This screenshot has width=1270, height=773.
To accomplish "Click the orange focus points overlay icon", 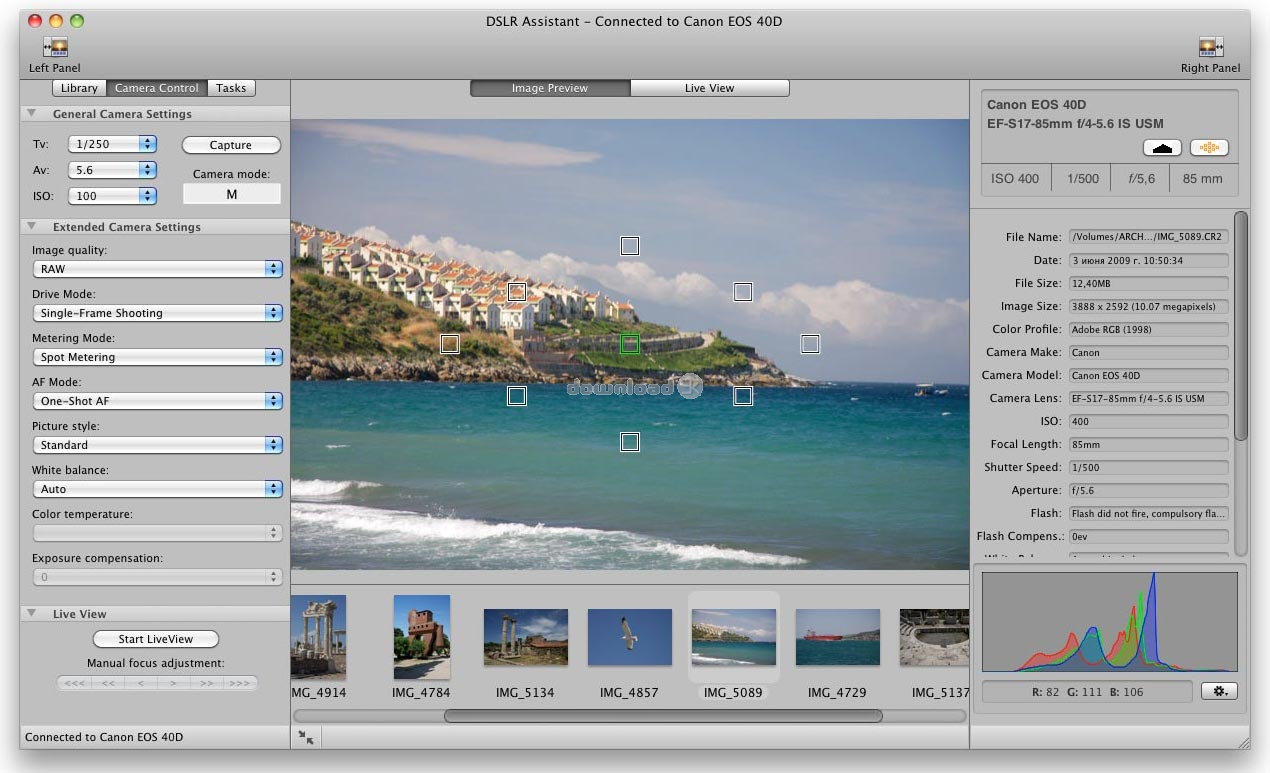I will [1209, 148].
